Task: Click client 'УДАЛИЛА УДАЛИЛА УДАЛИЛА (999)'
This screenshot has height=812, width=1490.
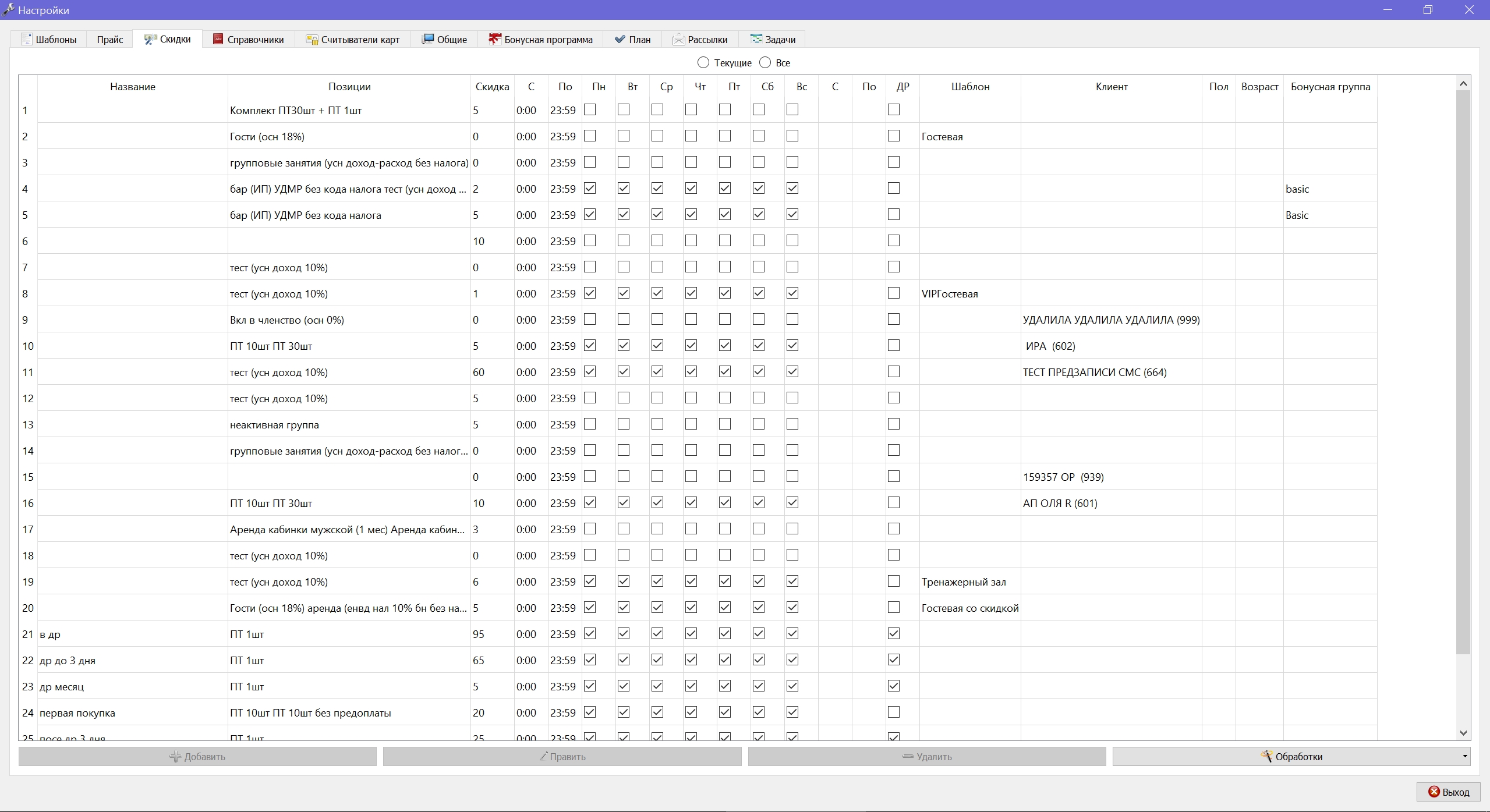Action: (x=1112, y=320)
